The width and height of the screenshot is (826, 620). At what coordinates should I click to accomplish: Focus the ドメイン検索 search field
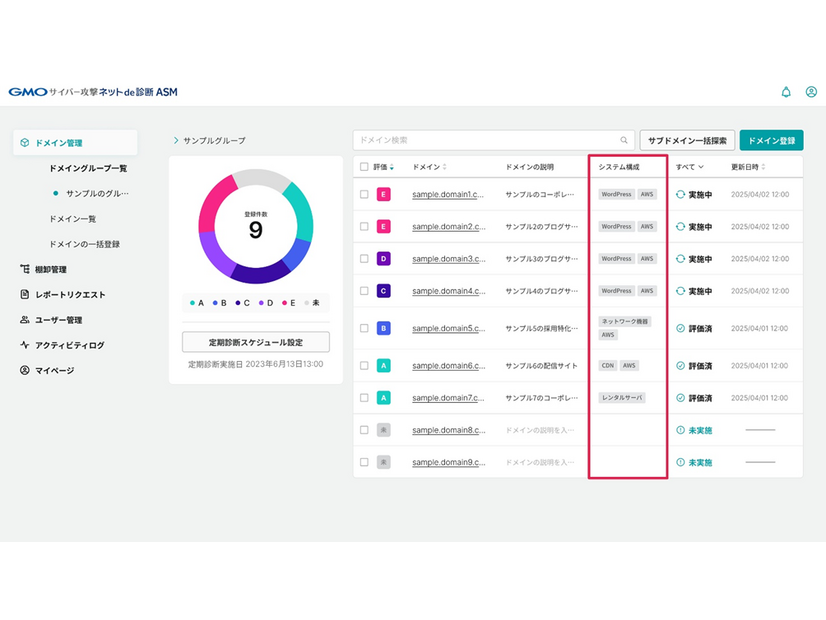485,141
